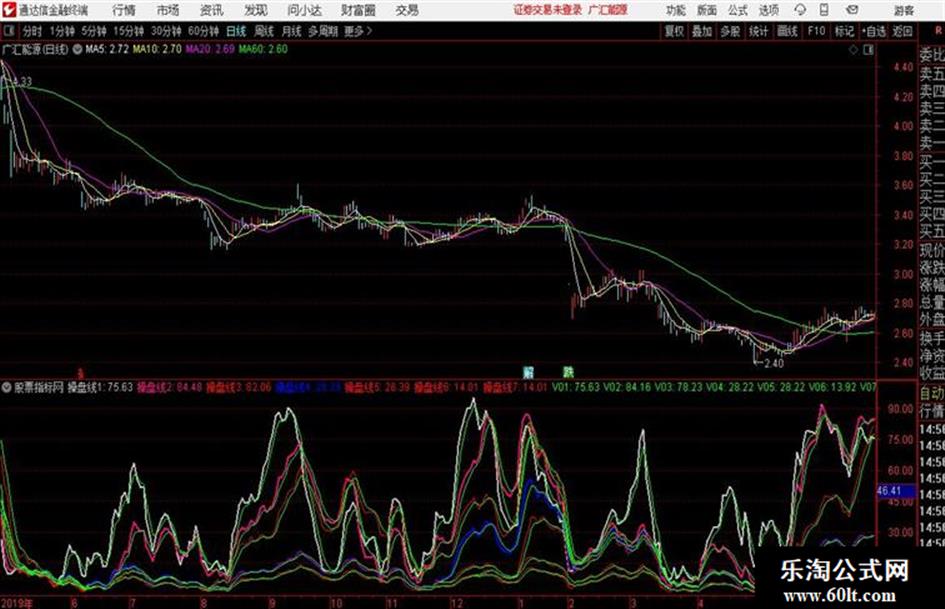
Task: Open the 问小达 menu
Action: [x=304, y=10]
